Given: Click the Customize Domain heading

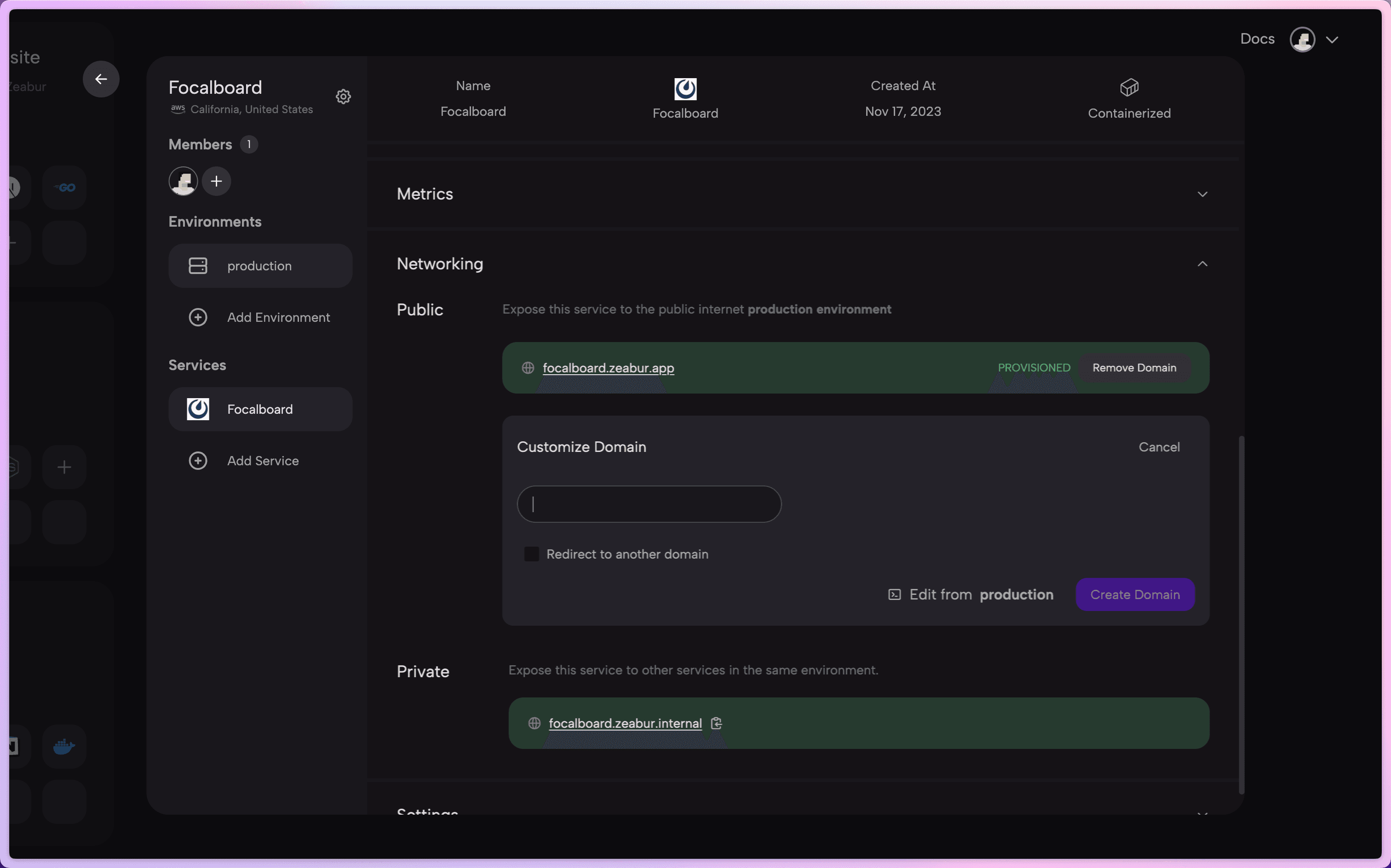Looking at the screenshot, I should (581, 447).
